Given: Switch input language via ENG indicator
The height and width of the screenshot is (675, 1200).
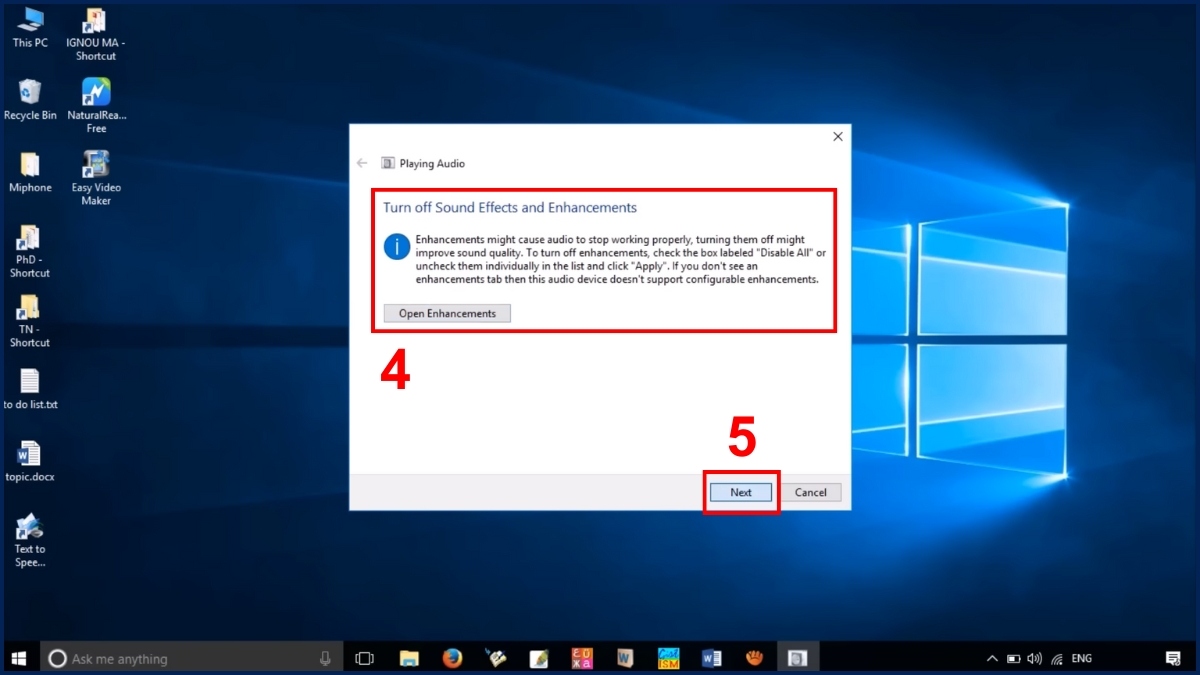Looking at the screenshot, I should coord(1081,658).
